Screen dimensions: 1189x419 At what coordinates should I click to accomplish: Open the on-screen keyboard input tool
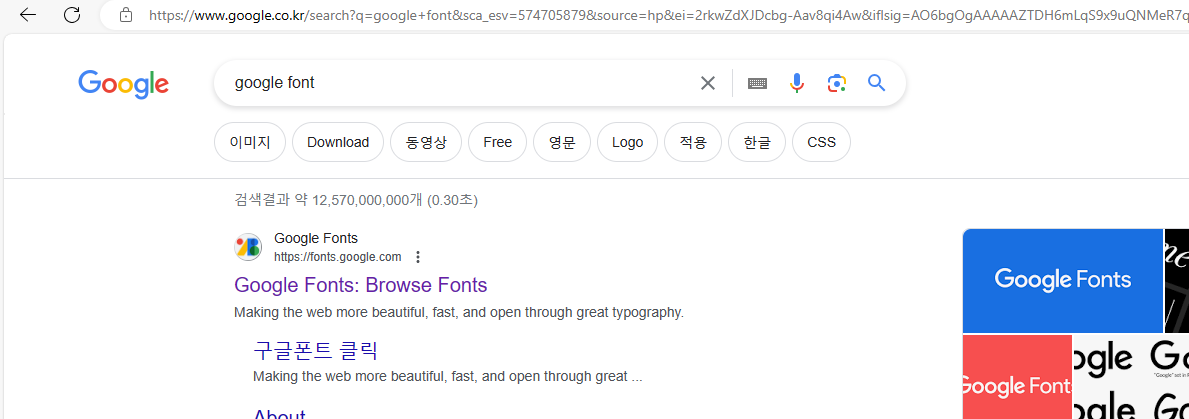(x=757, y=83)
